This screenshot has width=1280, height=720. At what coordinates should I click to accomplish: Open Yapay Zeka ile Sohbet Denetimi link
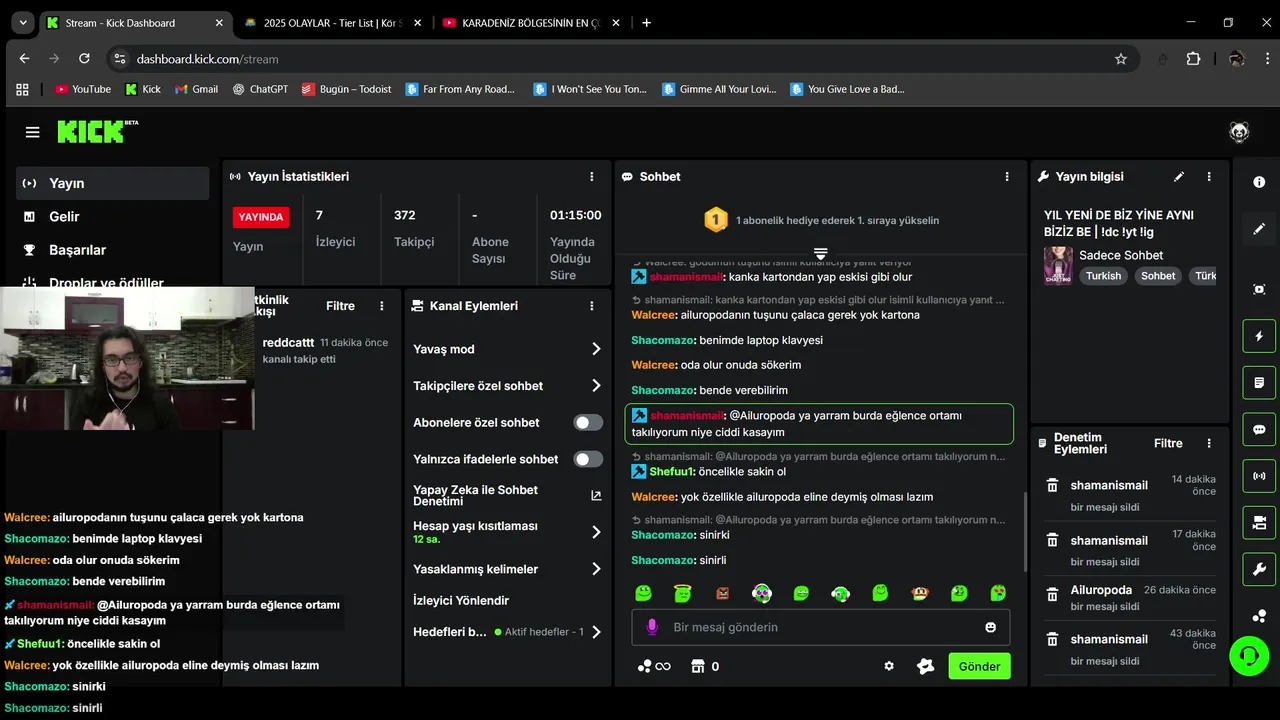coord(508,495)
